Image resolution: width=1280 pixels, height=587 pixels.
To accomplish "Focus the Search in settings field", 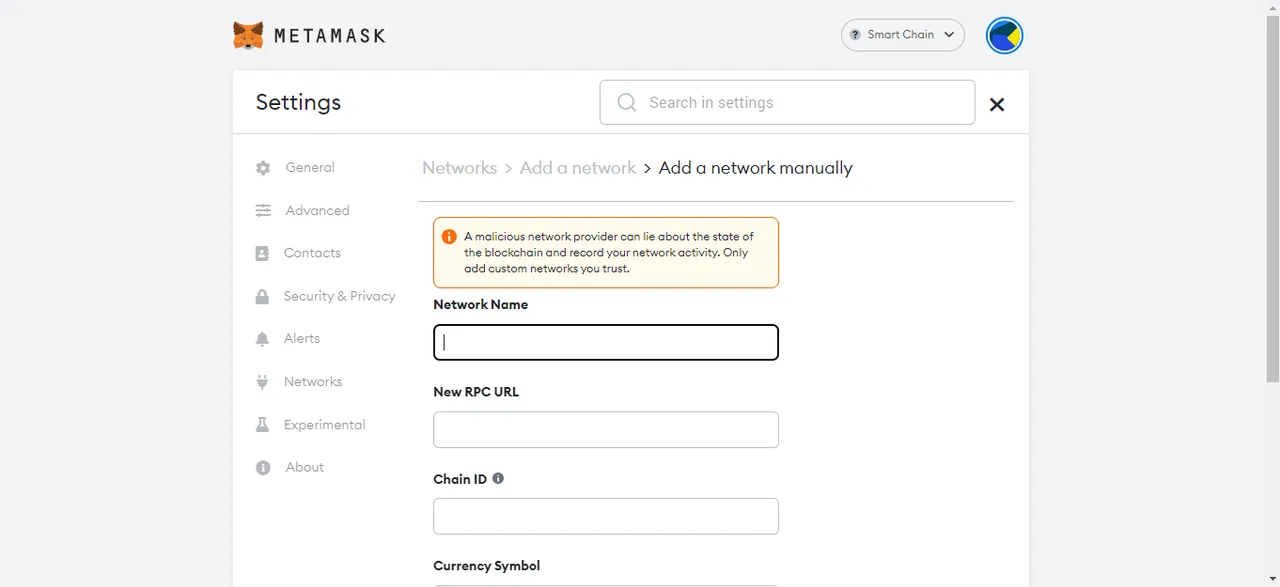I will click(787, 103).
